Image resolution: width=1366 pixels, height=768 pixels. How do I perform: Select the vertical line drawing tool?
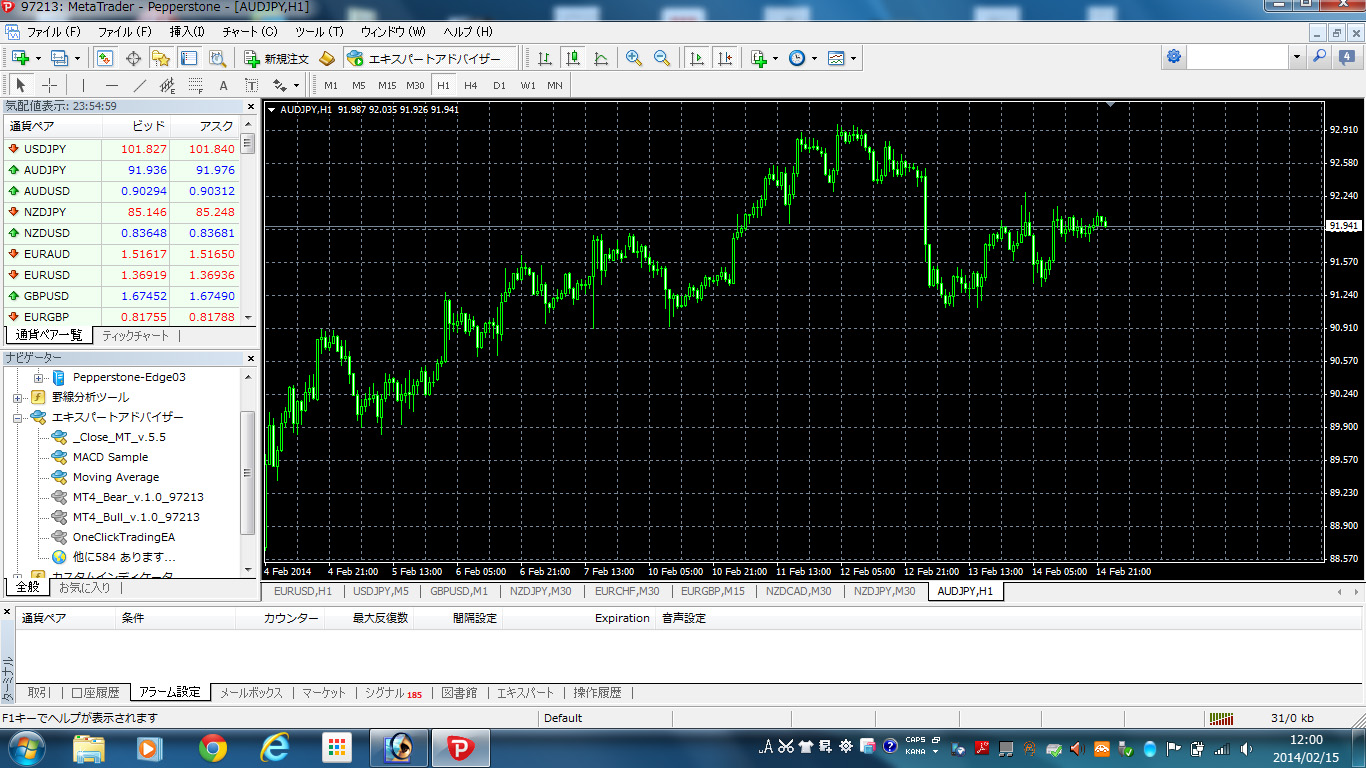83,85
